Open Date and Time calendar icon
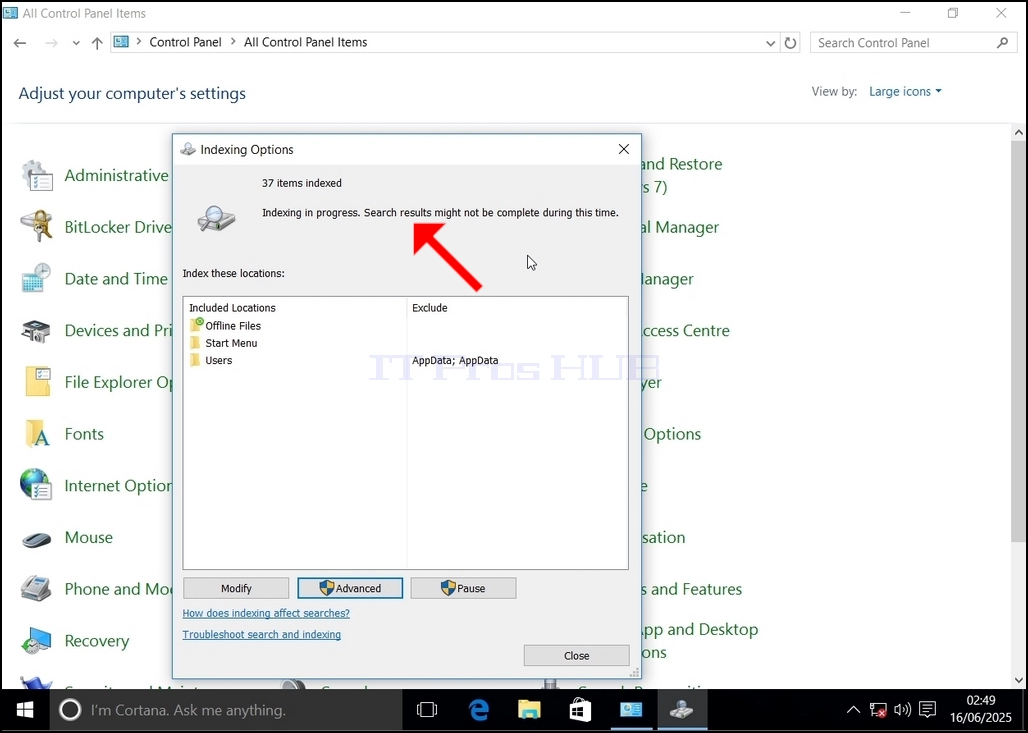The image size is (1028, 733). point(37,279)
